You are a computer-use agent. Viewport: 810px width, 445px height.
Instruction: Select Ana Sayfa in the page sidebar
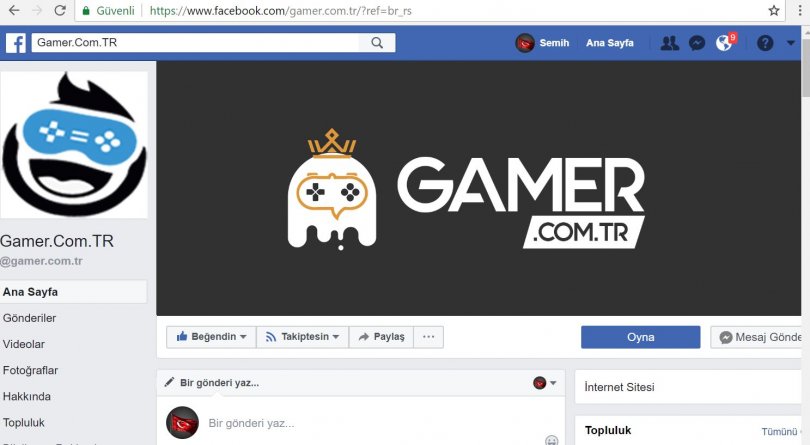coord(73,292)
